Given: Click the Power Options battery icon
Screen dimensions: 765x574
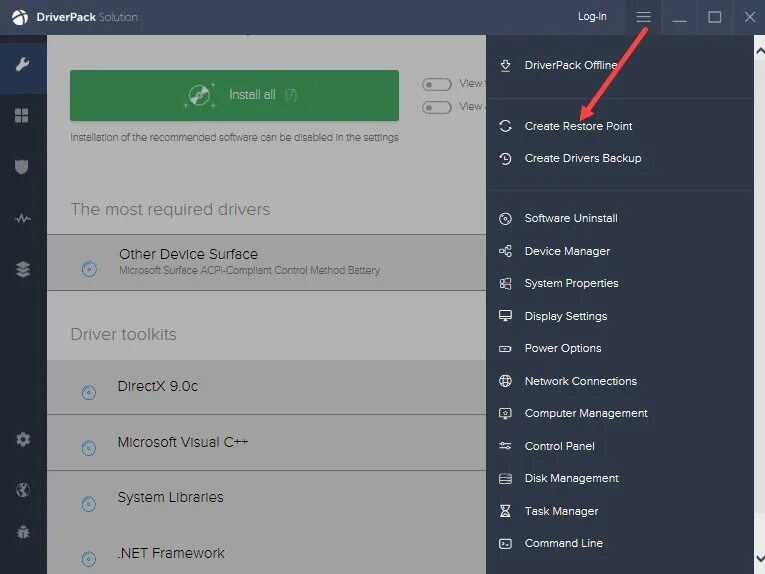Looking at the screenshot, I should 505,349.
